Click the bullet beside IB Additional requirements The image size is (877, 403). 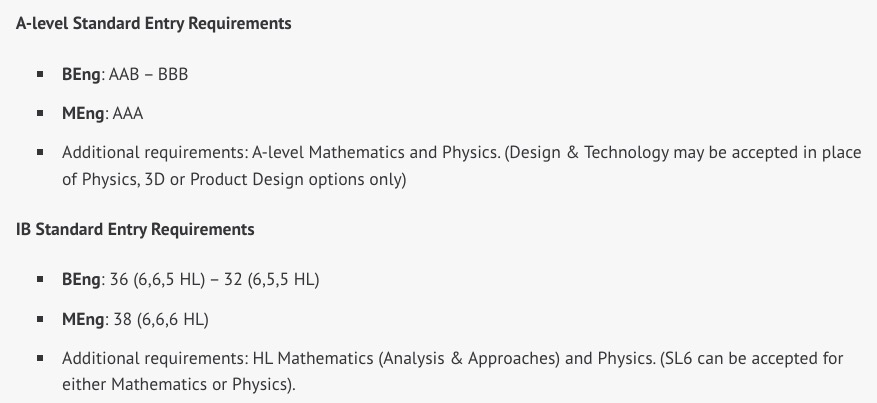[40, 357]
